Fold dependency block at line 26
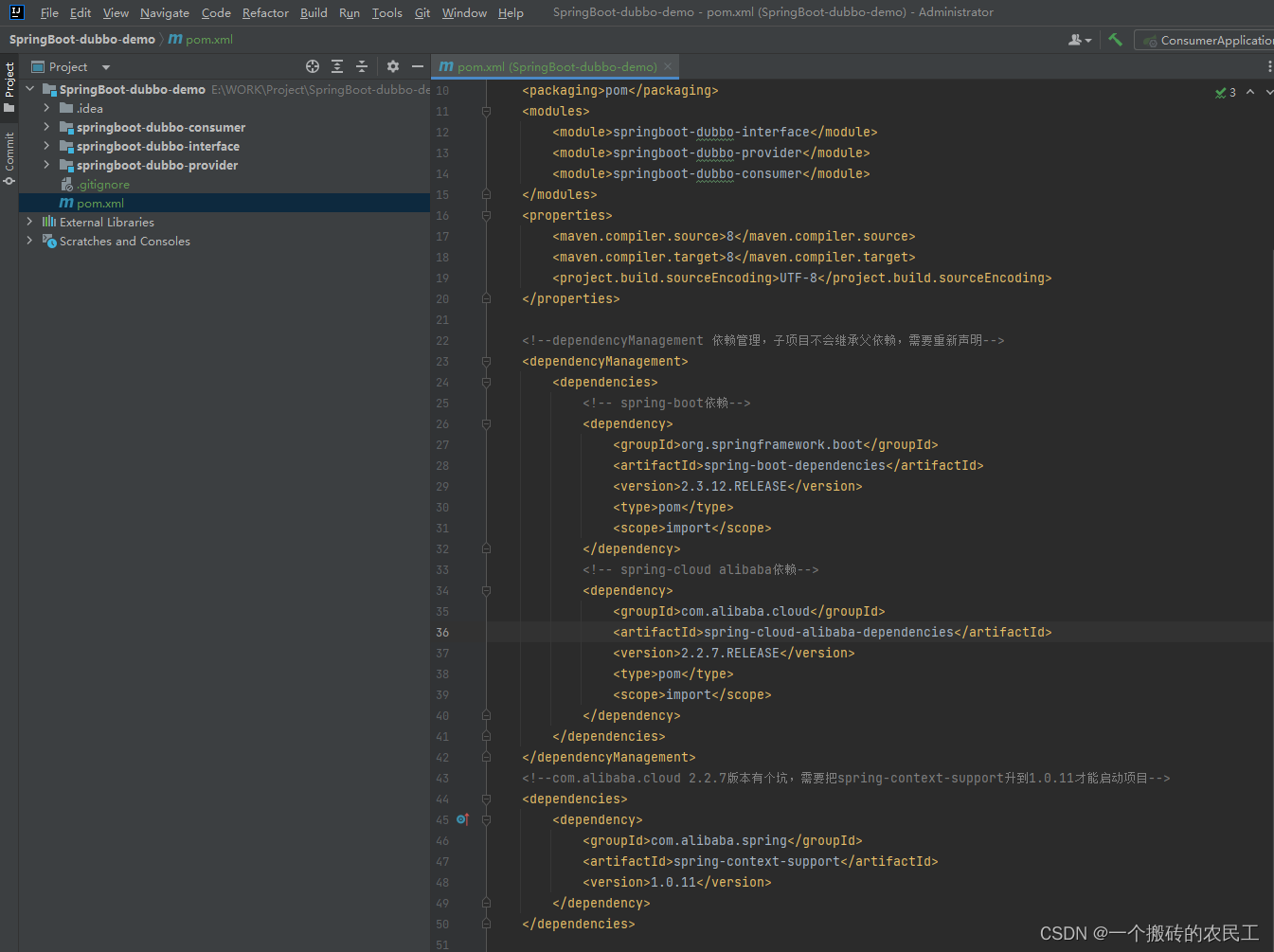The image size is (1274, 952). [x=486, y=423]
